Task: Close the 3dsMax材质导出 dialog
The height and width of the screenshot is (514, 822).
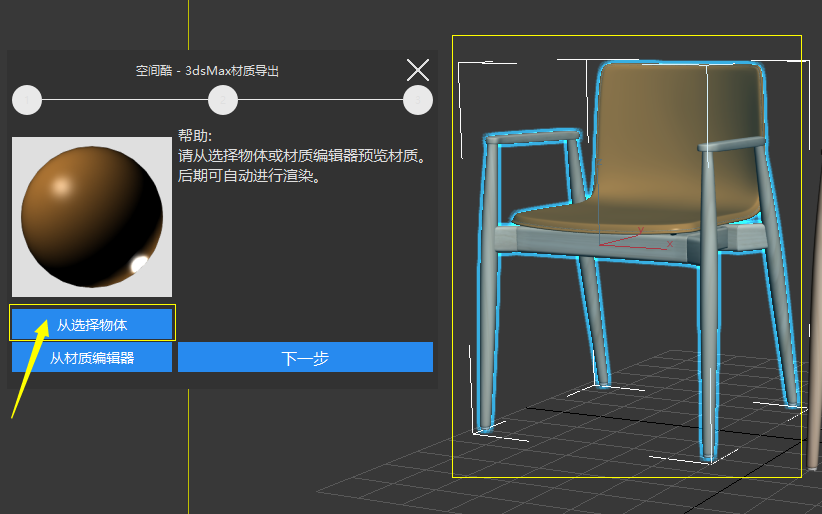Action: coord(418,70)
